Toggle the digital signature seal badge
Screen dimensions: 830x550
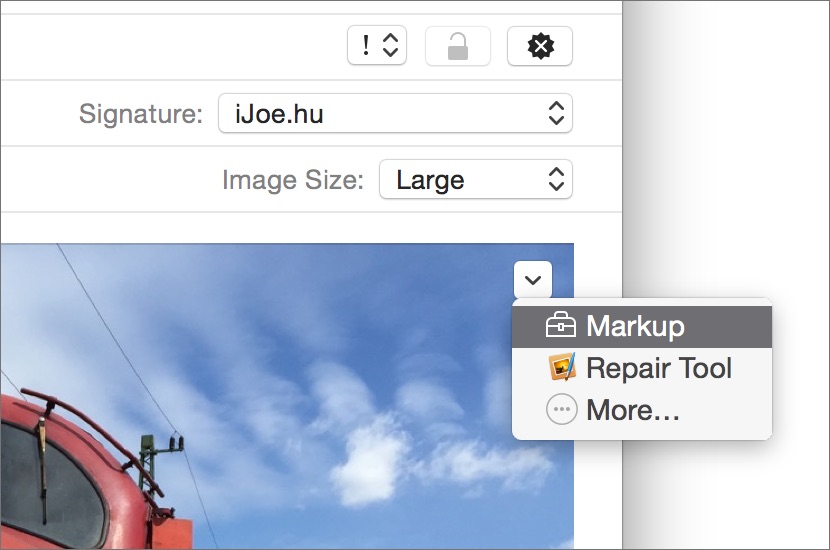pyautogui.click(x=540, y=46)
